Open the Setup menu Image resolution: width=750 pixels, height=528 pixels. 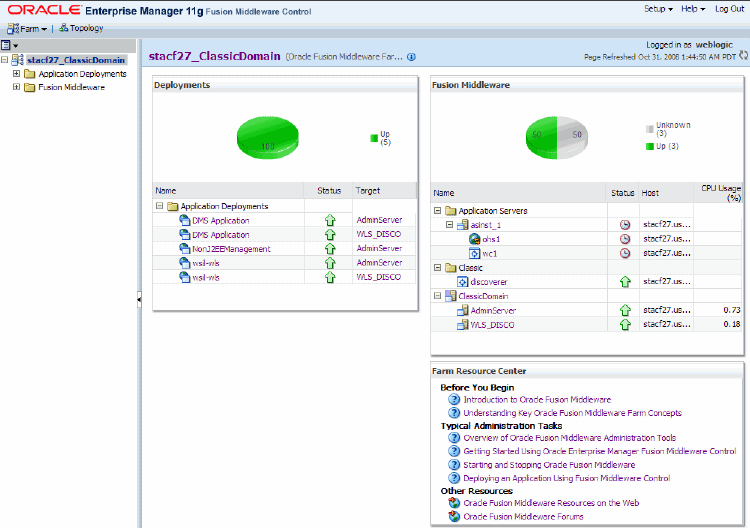coord(658,9)
